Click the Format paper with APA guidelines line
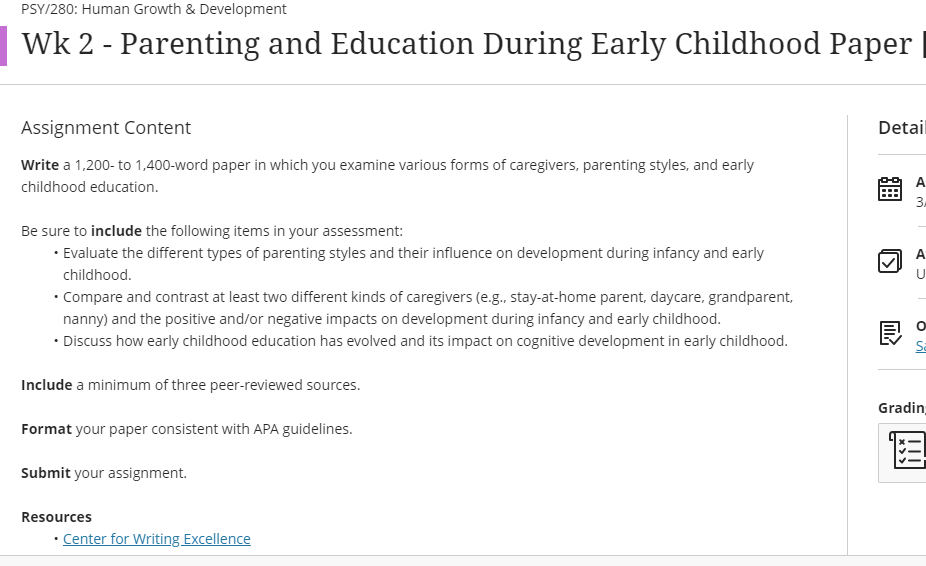Screen dimensions: 926x566 tap(186, 429)
